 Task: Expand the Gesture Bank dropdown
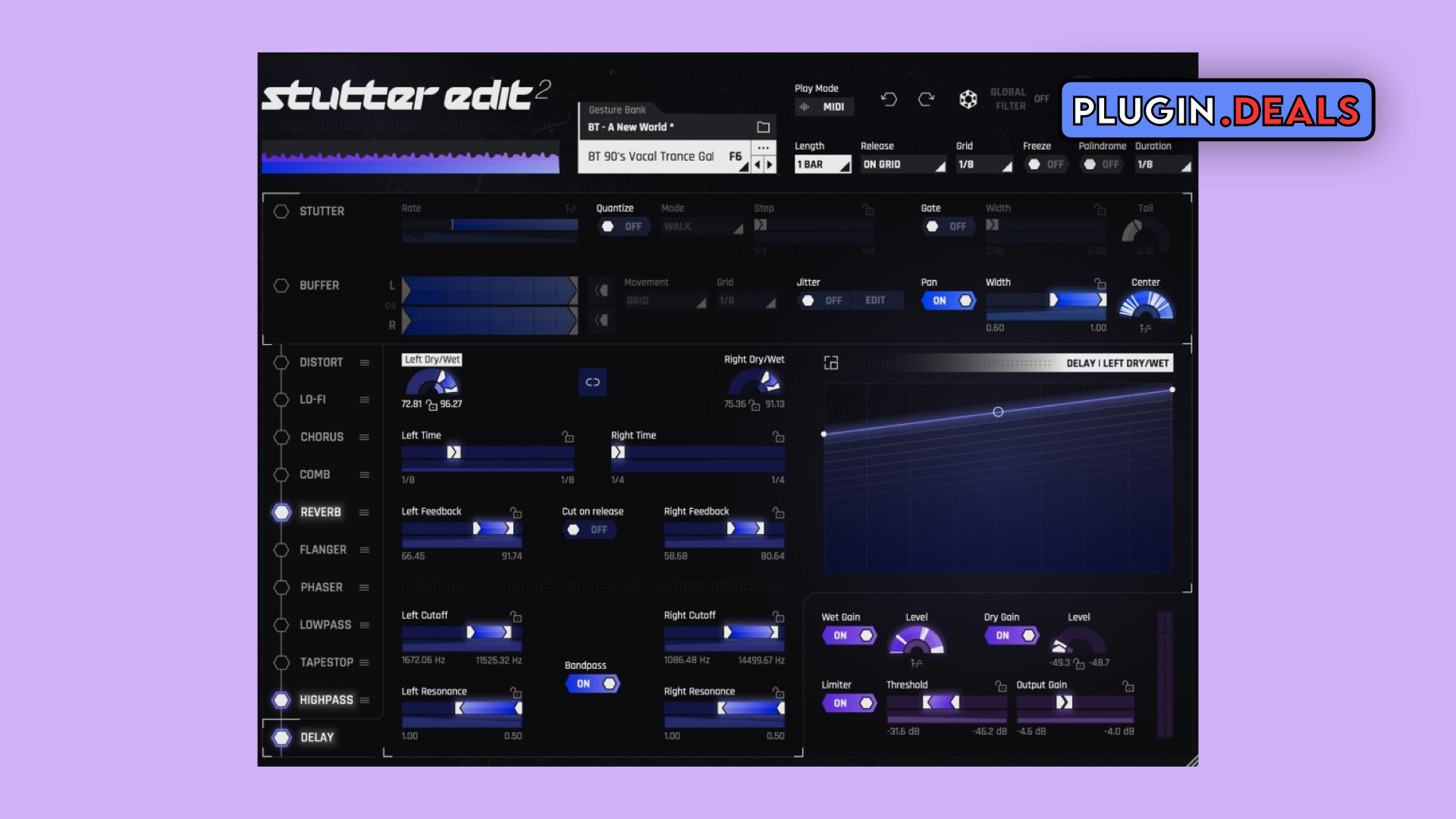click(x=675, y=126)
